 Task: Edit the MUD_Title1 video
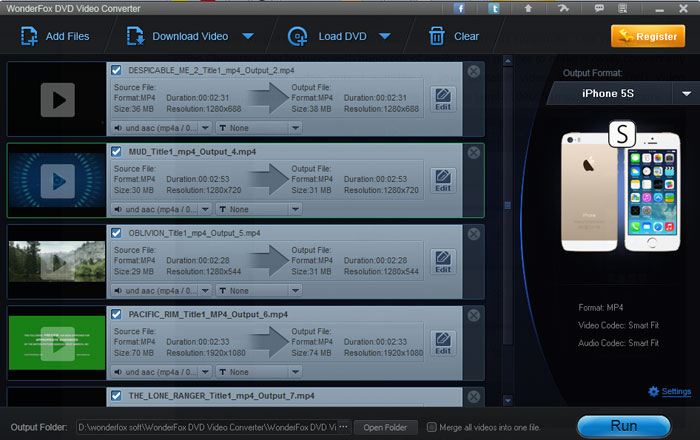pos(443,180)
